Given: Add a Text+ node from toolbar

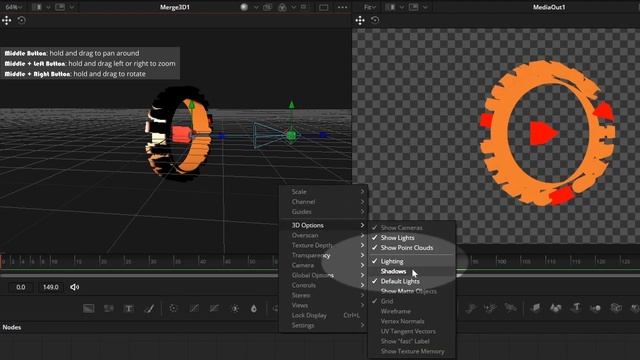Looking at the screenshot, I should (x=129, y=309).
